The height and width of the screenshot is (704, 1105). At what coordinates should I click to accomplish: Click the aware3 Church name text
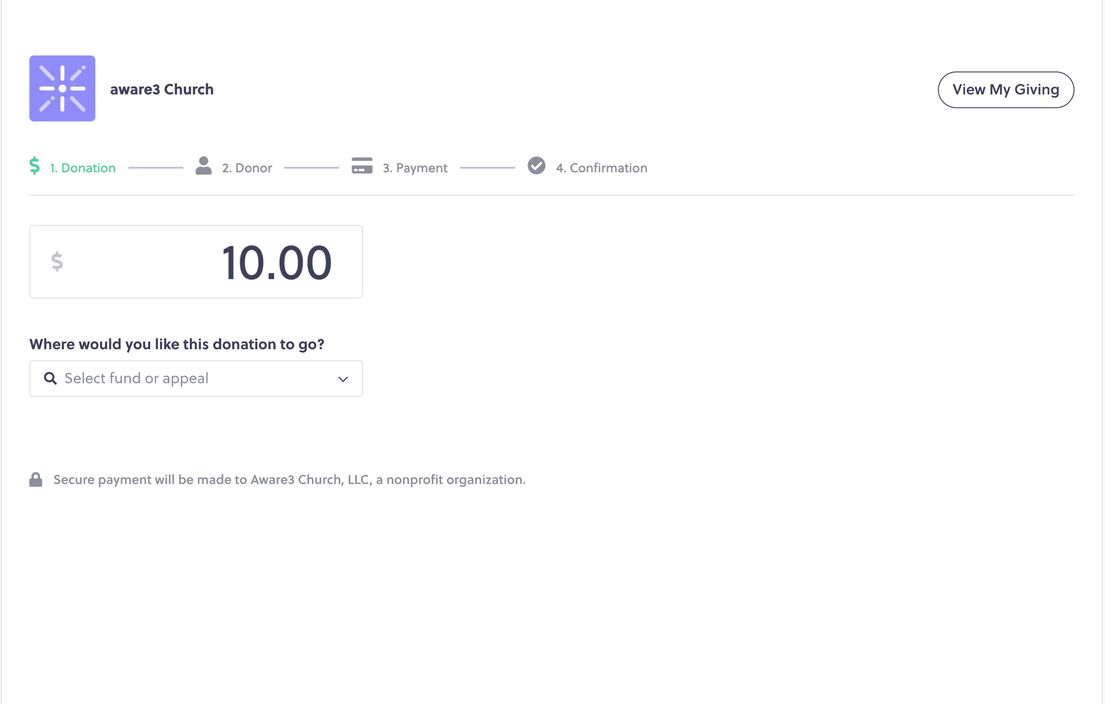[x=162, y=89]
